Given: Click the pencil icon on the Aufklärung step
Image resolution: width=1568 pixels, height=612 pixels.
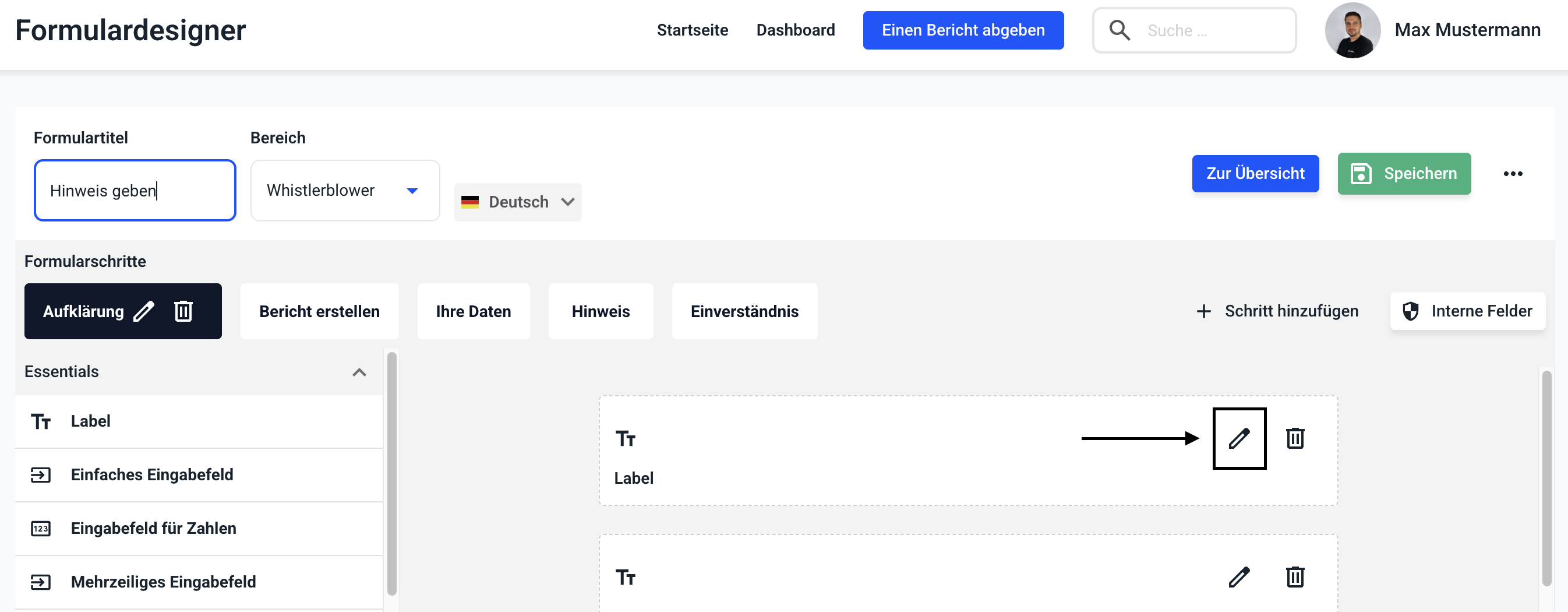Looking at the screenshot, I should (x=144, y=311).
